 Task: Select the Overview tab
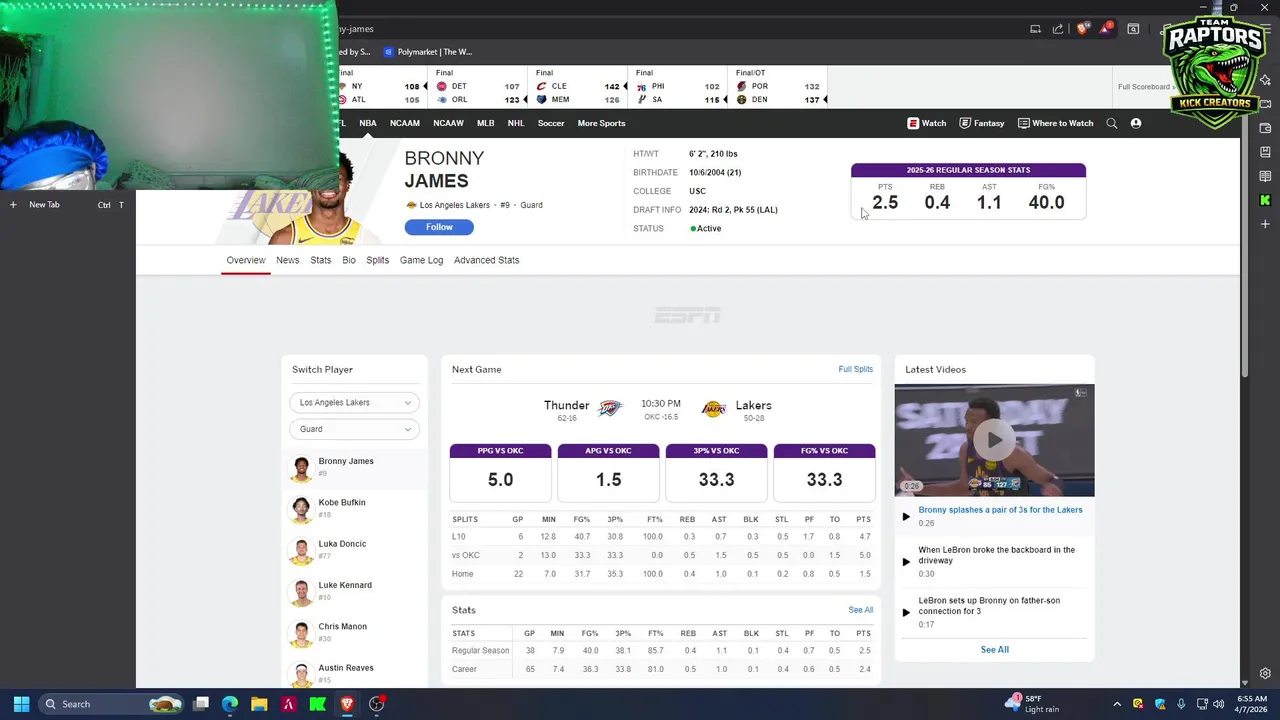coord(246,260)
